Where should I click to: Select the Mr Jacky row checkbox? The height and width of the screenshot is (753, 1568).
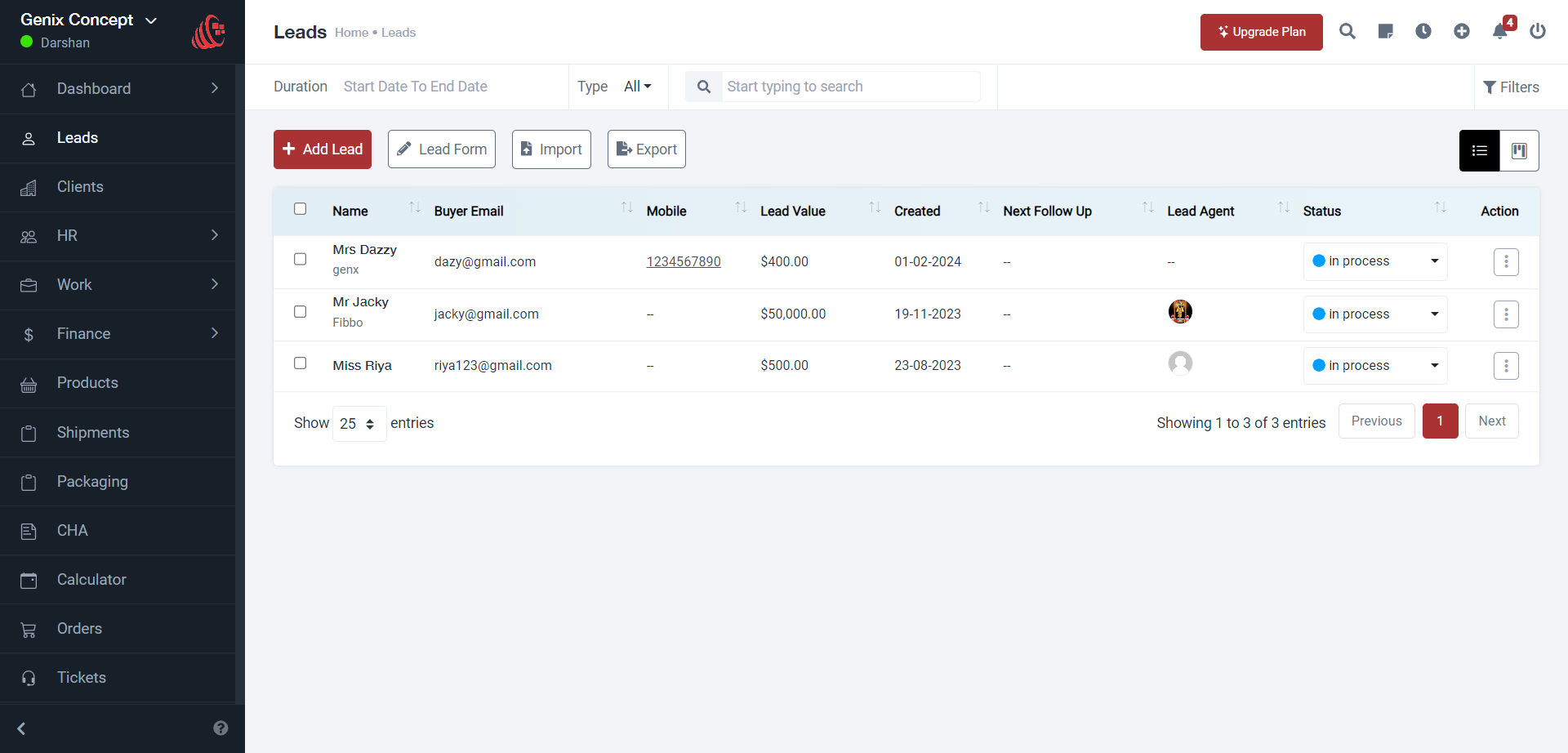click(x=301, y=312)
